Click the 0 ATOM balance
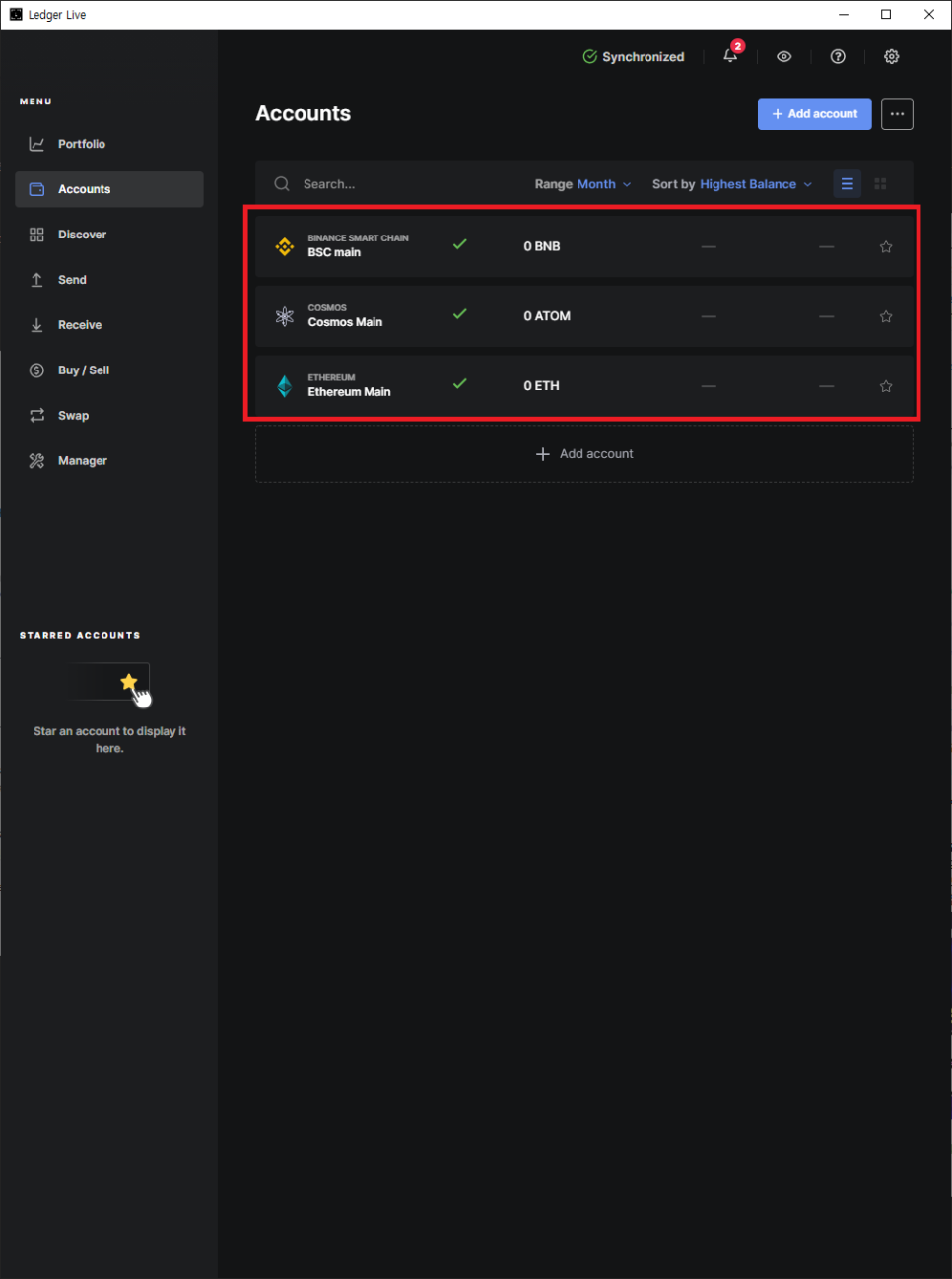The image size is (952, 1279). coord(547,316)
